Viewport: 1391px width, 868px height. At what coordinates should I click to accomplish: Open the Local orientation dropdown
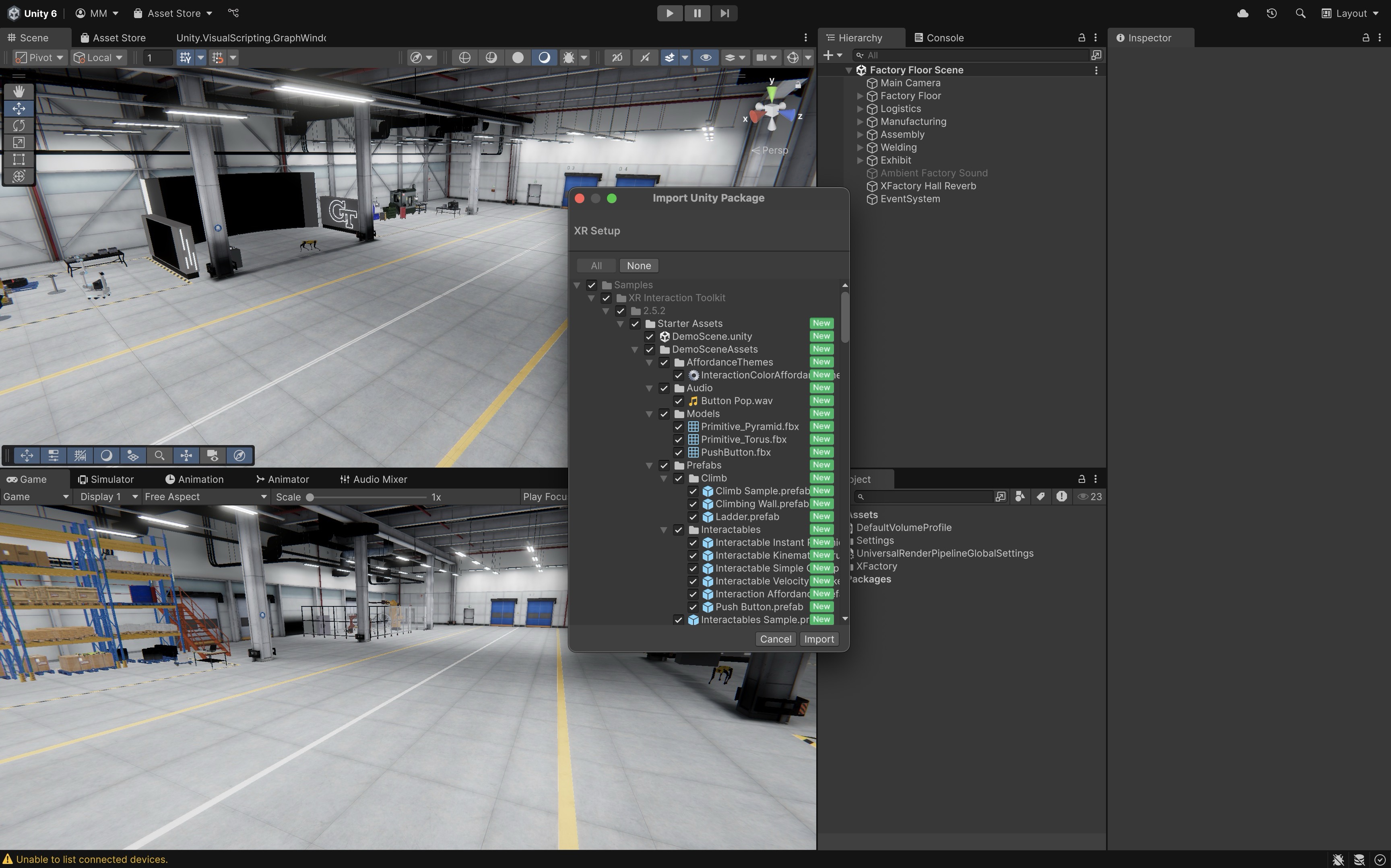[x=99, y=58]
